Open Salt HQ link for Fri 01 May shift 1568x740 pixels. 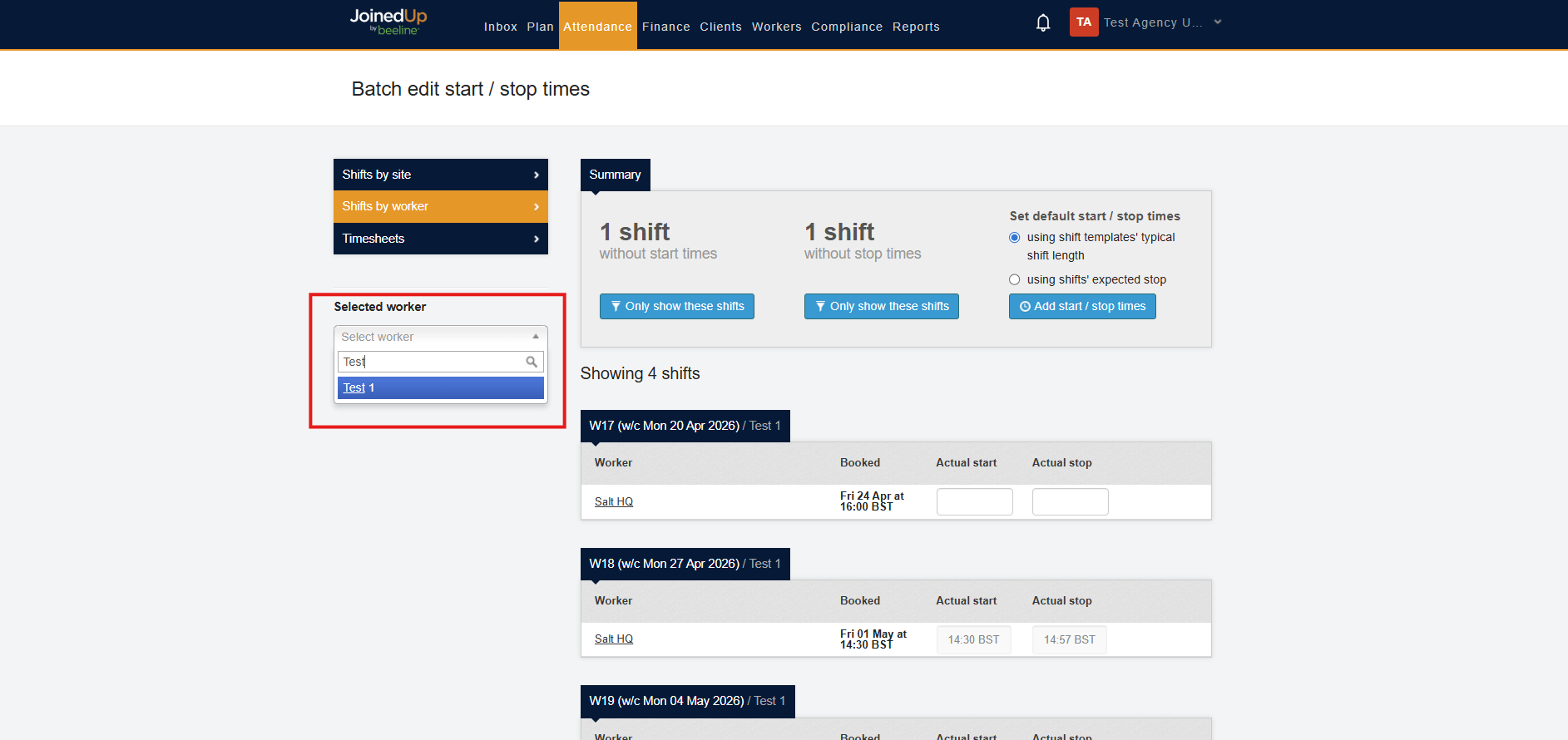614,639
